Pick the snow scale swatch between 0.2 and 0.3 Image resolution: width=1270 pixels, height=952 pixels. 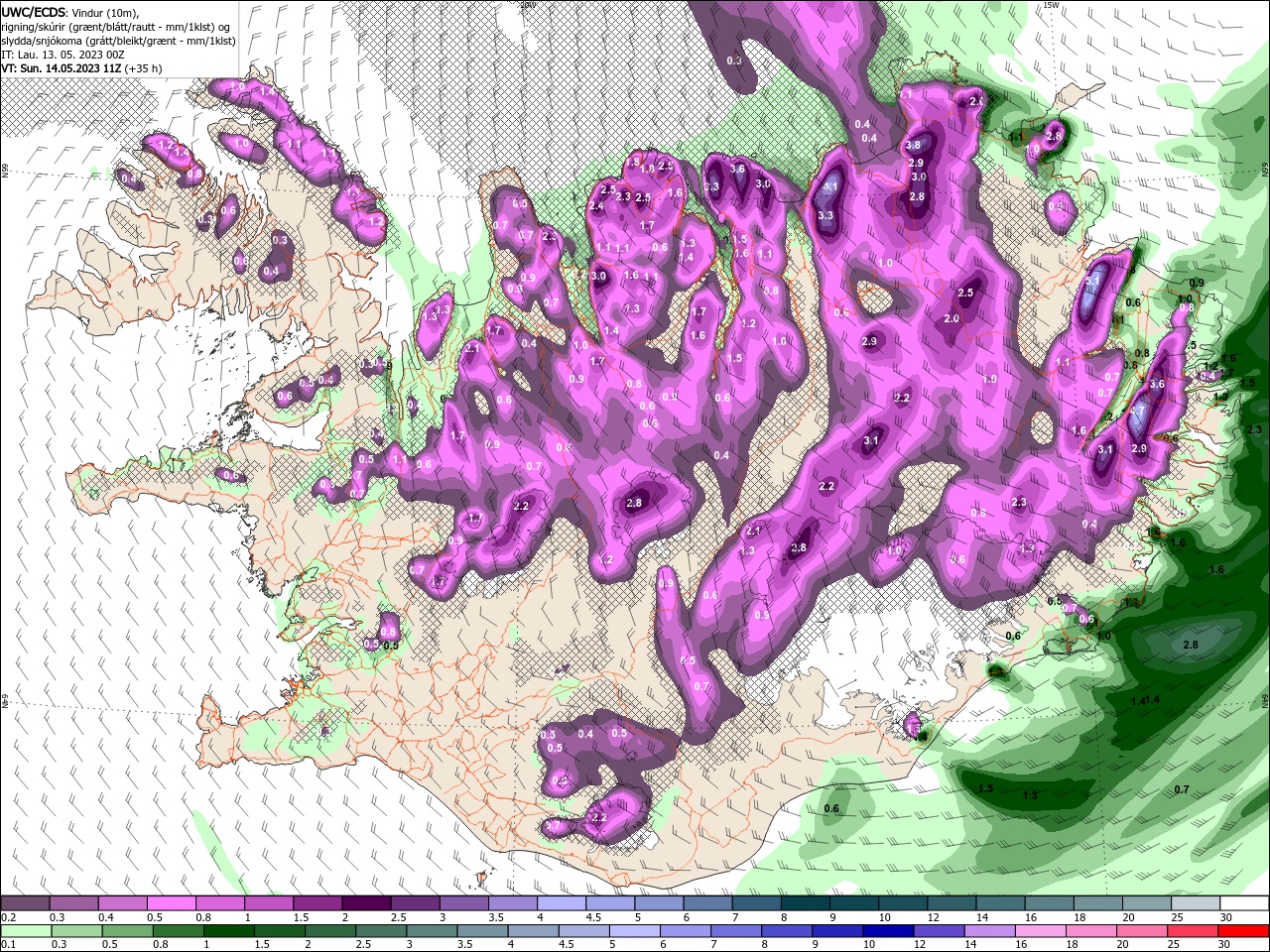pos(25,903)
